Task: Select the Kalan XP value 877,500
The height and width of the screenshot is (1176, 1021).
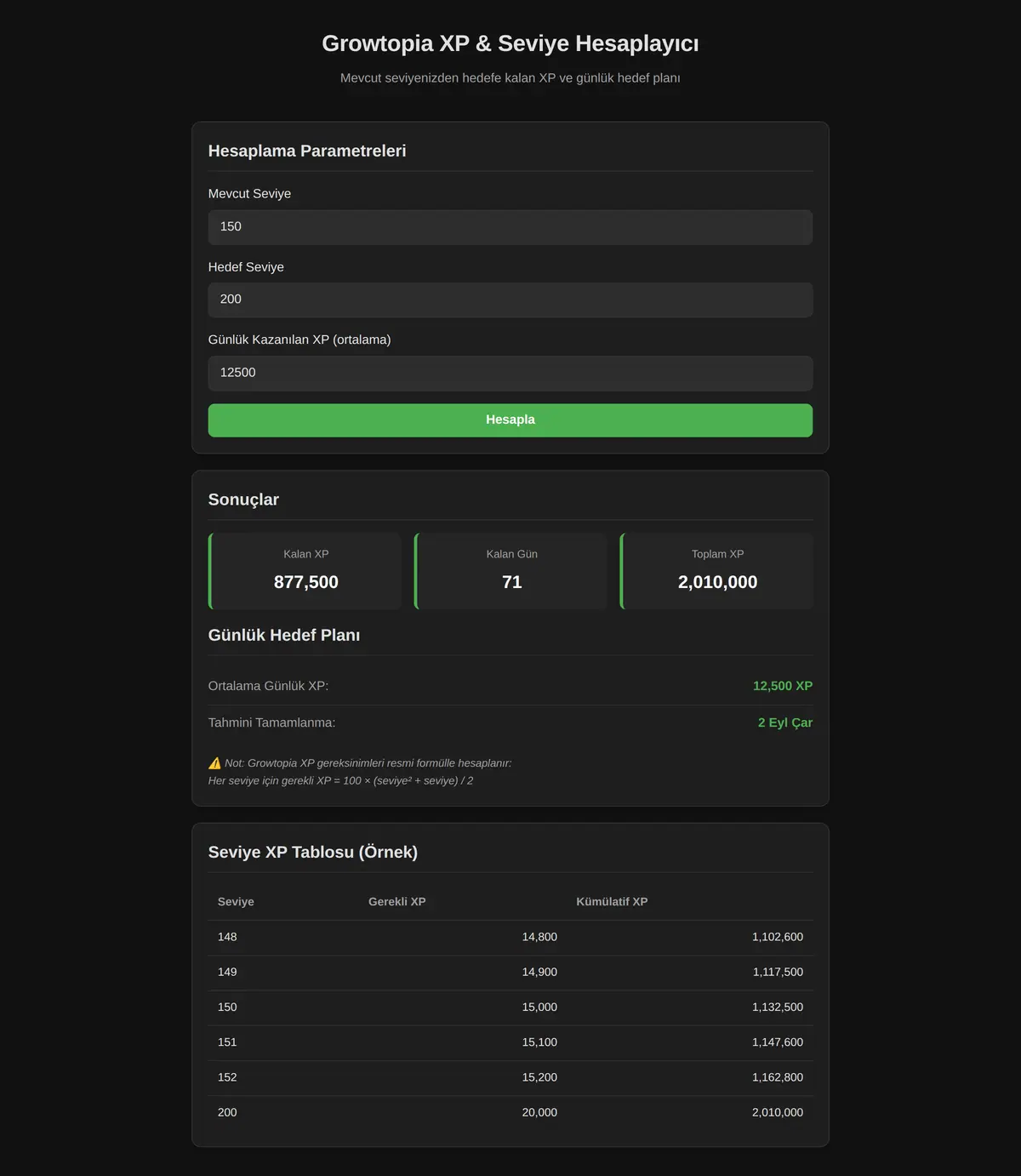Action: (306, 582)
